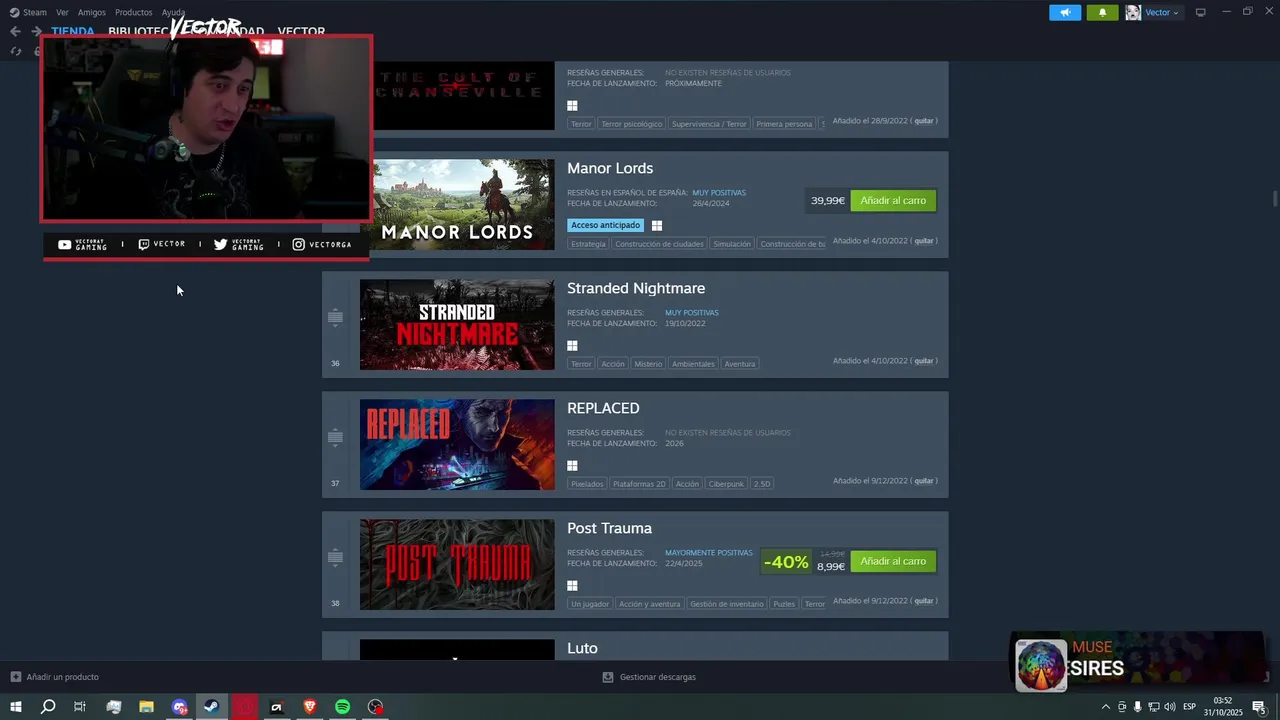The width and height of the screenshot is (1280, 720).
Task: Click Manor Lords MUY POSITIVAS reviews
Action: point(719,193)
